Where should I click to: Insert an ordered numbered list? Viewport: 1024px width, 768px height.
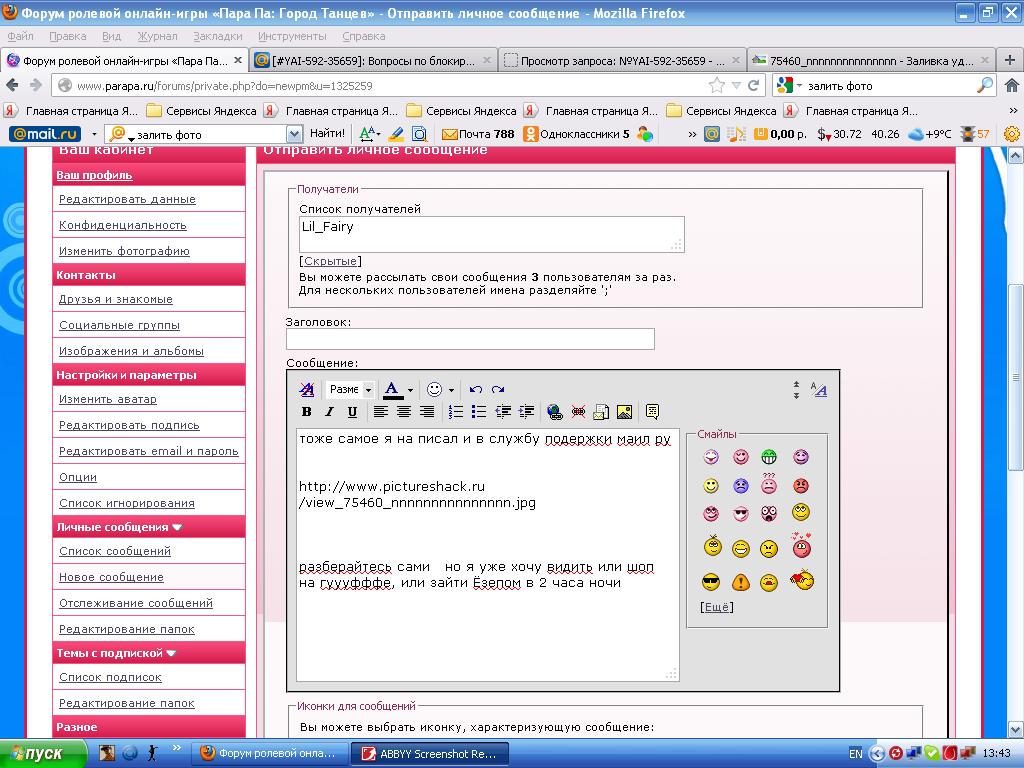click(456, 411)
